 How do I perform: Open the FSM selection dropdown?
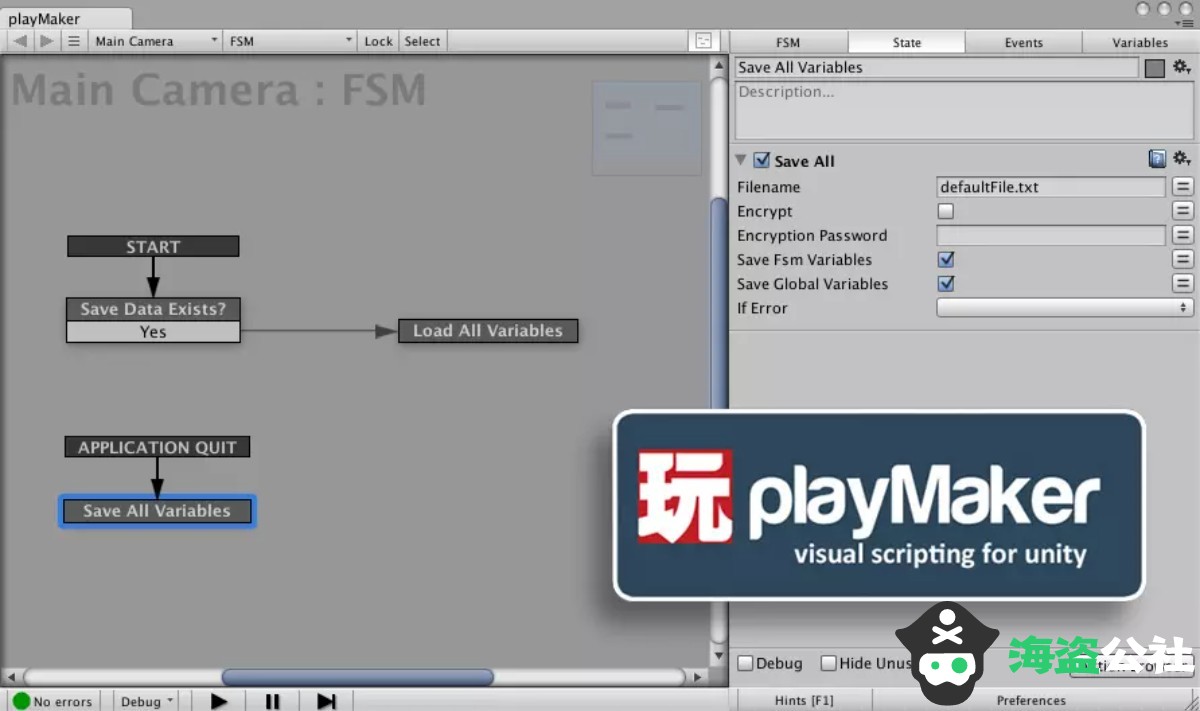click(291, 41)
